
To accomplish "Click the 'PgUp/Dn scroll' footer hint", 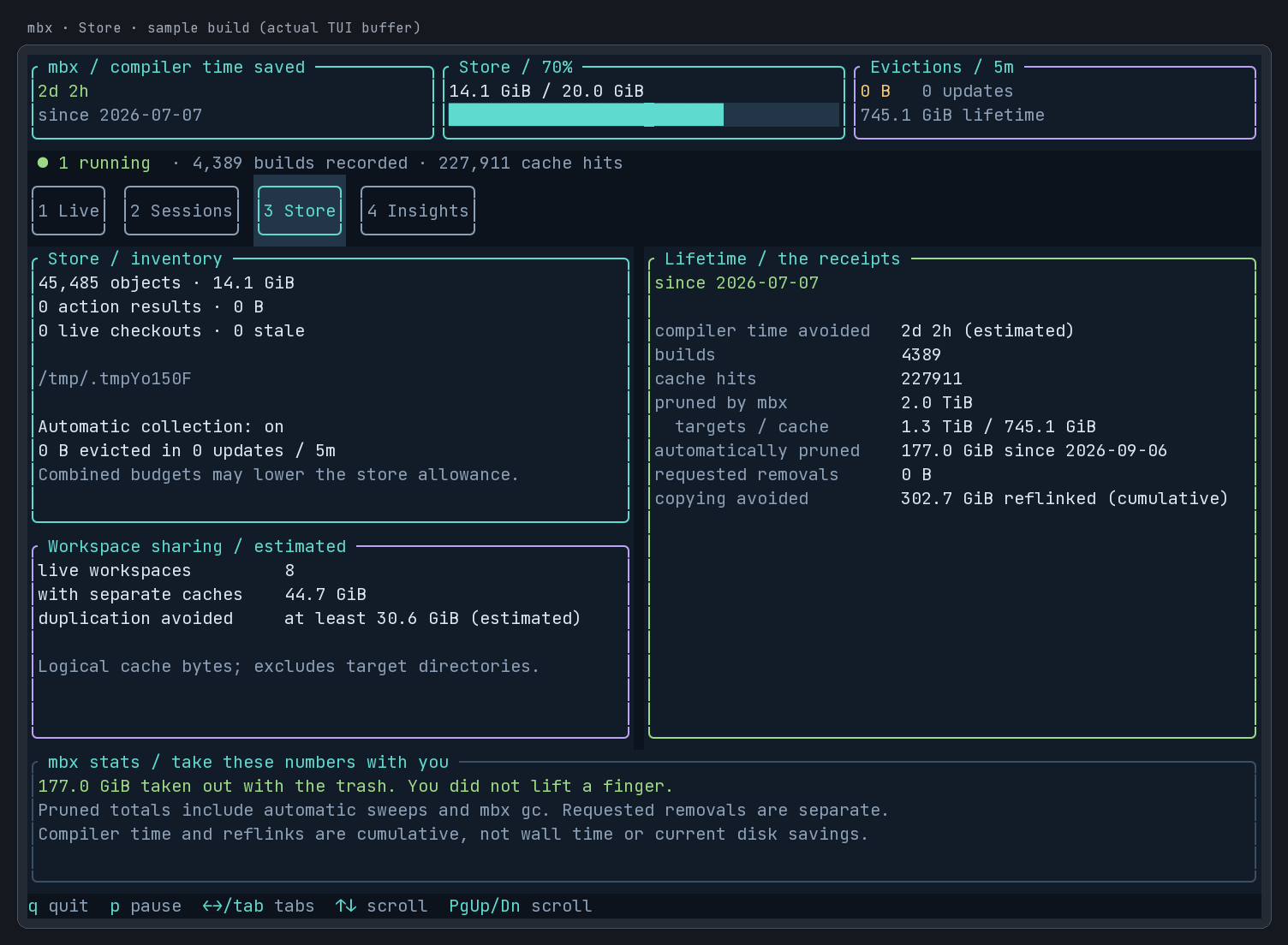I will pos(521,906).
